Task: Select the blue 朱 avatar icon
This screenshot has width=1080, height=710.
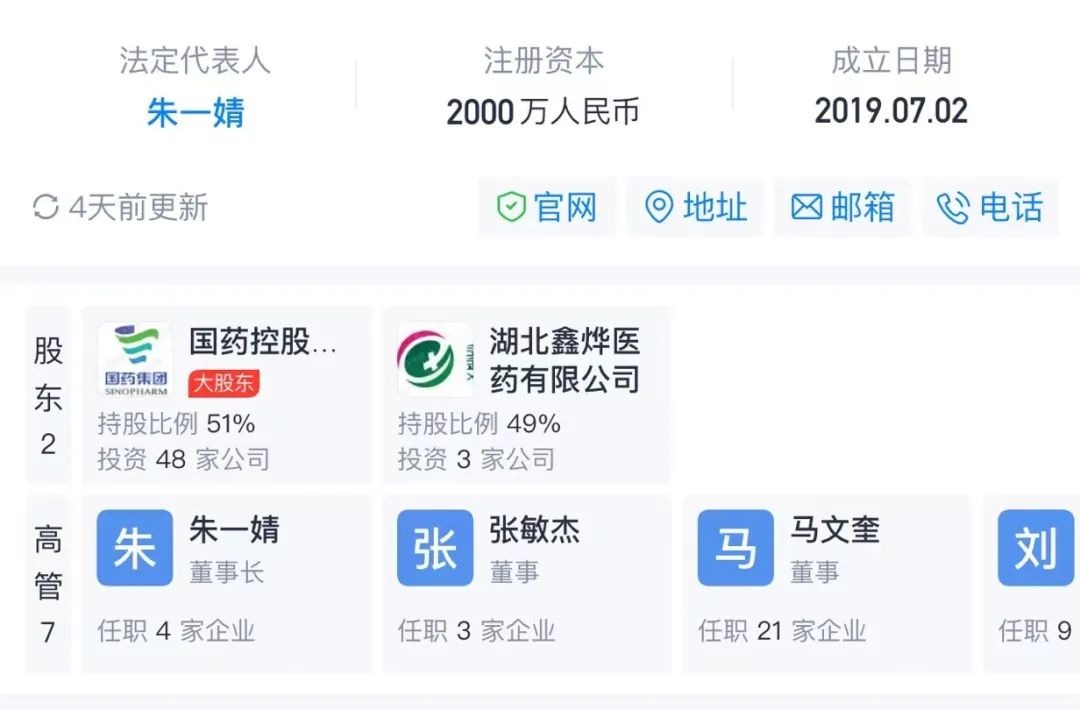Action: [x=135, y=547]
